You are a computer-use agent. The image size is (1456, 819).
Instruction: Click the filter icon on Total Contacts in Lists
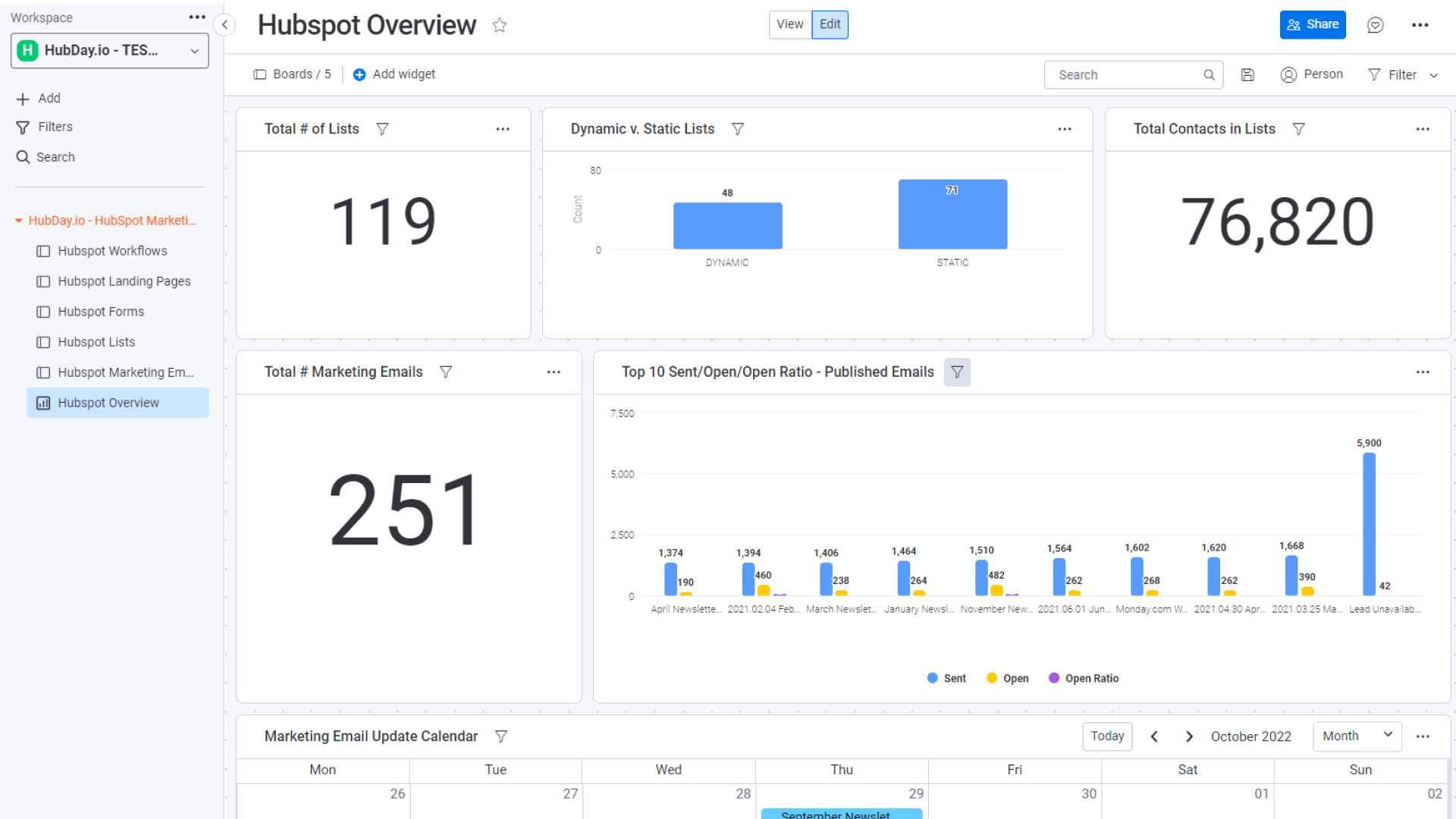point(1299,129)
